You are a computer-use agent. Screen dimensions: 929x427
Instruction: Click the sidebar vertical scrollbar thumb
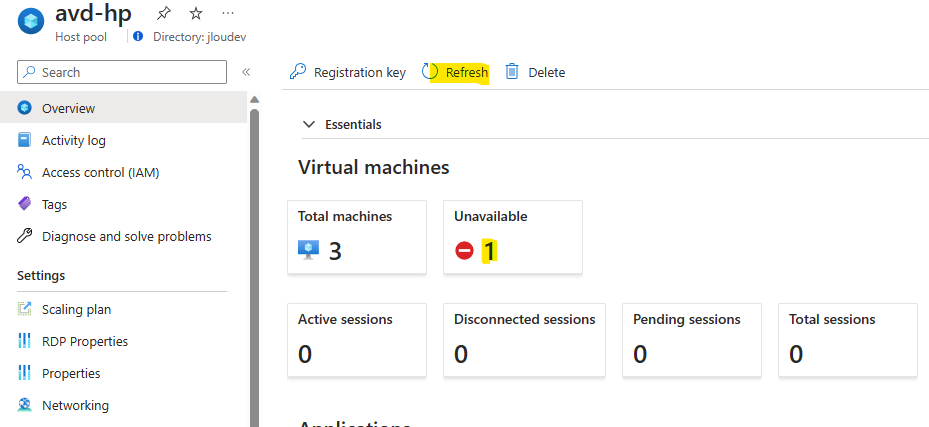[255, 267]
